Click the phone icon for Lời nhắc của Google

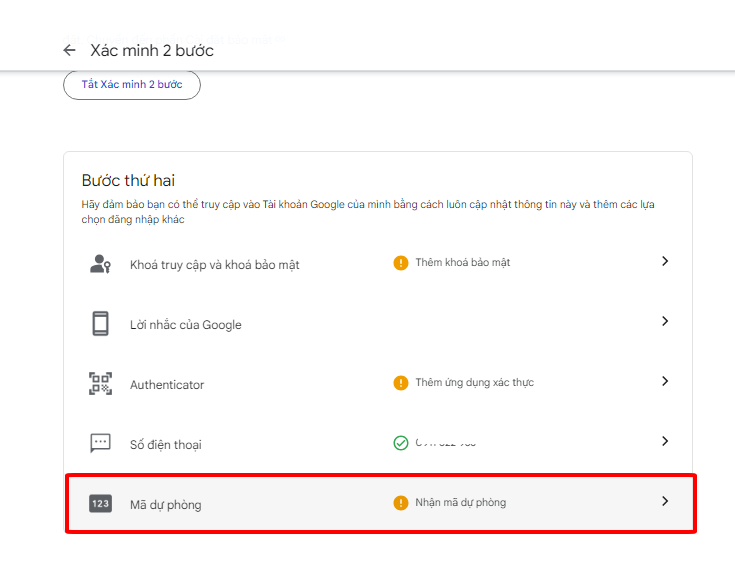click(x=100, y=324)
